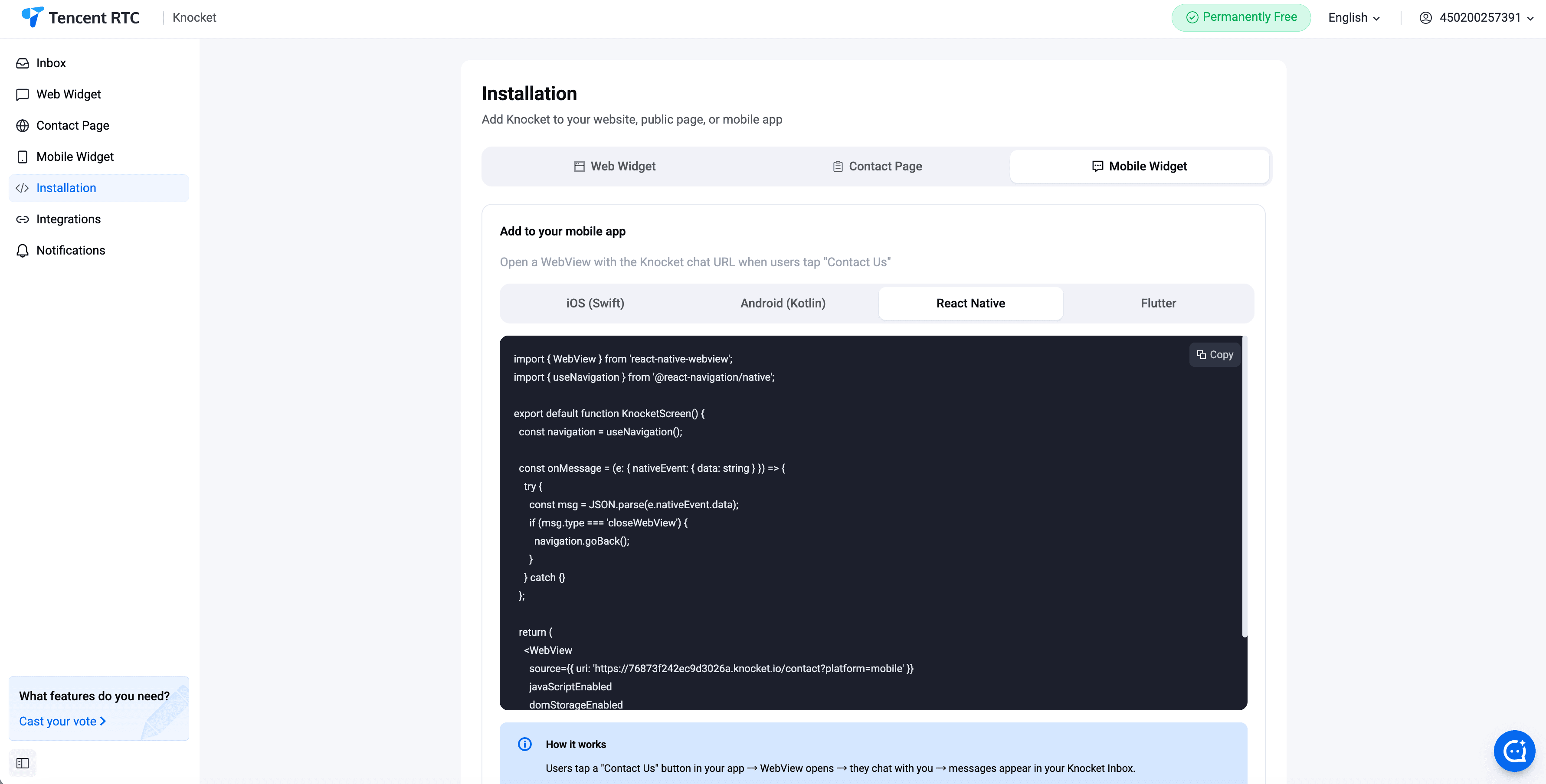The width and height of the screenshot is (1546, 784).
Task: Click the knocket.io contact URL line in code
Action: pos(721,668)
